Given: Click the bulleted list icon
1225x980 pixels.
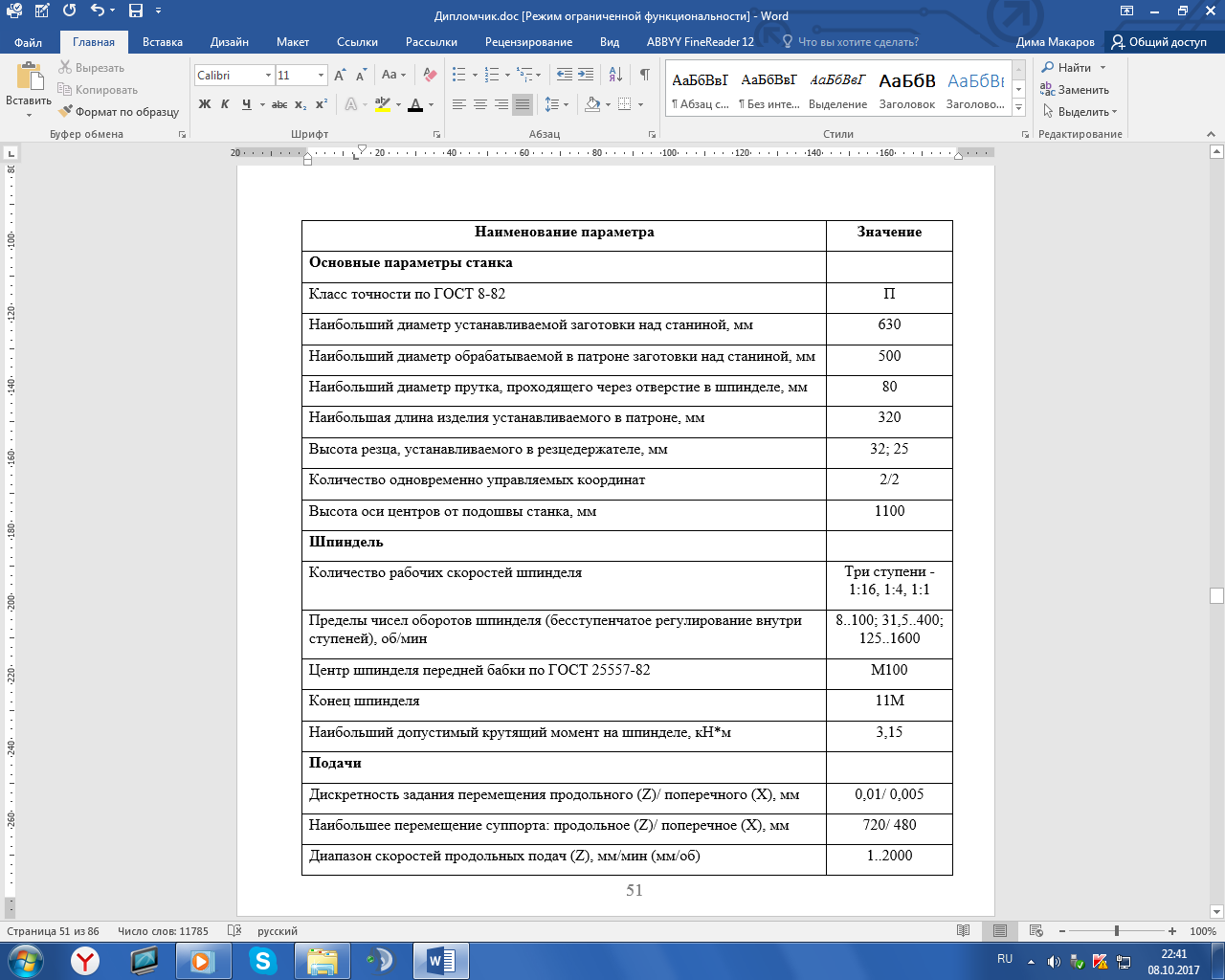Looking at the screenshot, I should (x=459, y=75).
